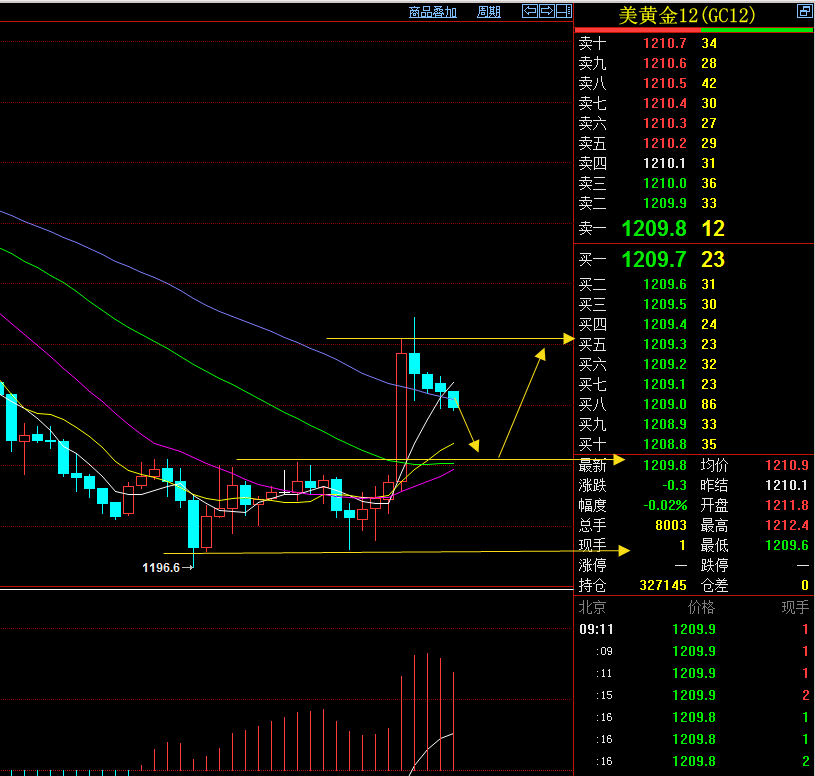Select the 买八 row with volume 86

click(664, 404)
